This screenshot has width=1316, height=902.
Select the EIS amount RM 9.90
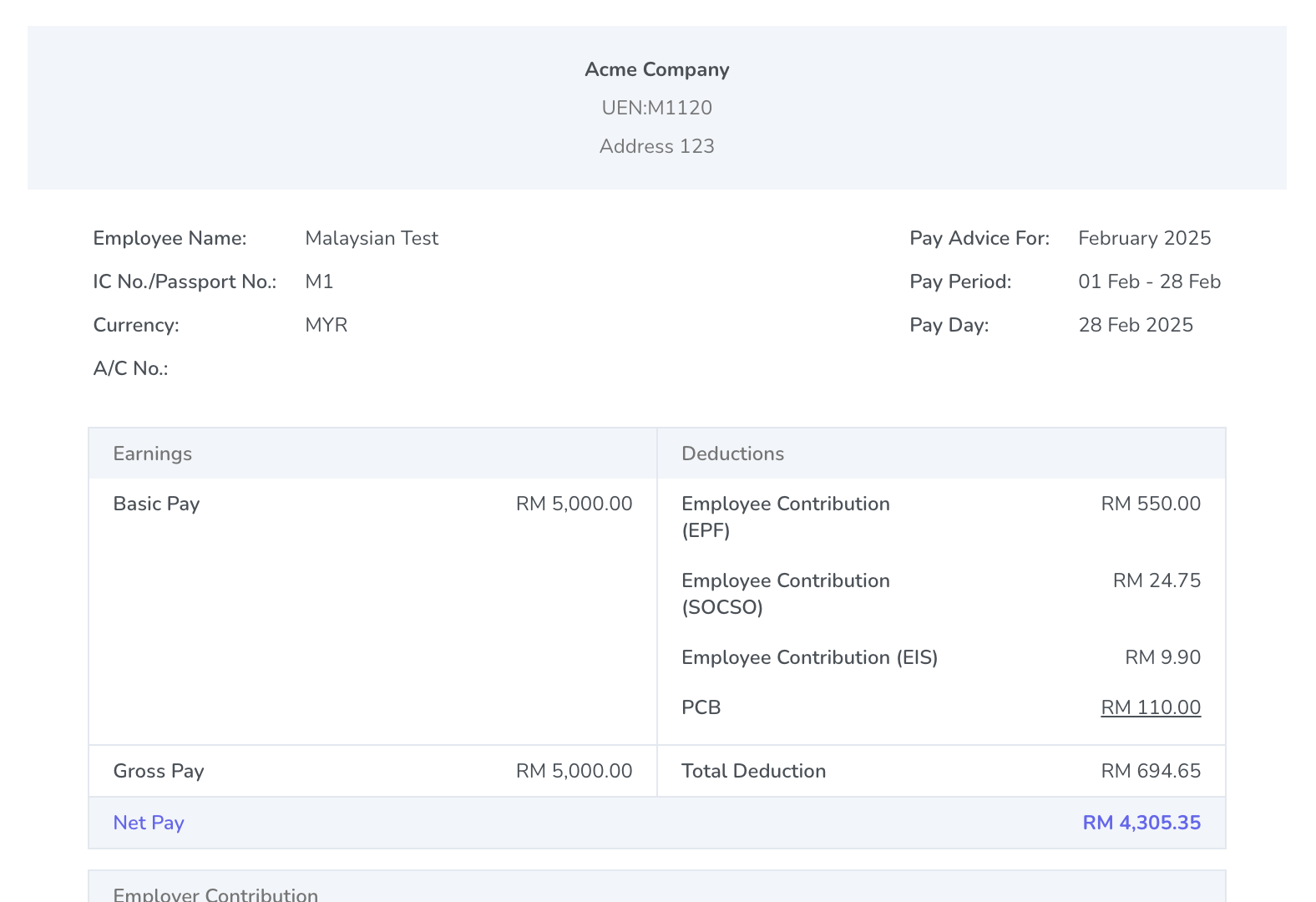click(1163, 657)
